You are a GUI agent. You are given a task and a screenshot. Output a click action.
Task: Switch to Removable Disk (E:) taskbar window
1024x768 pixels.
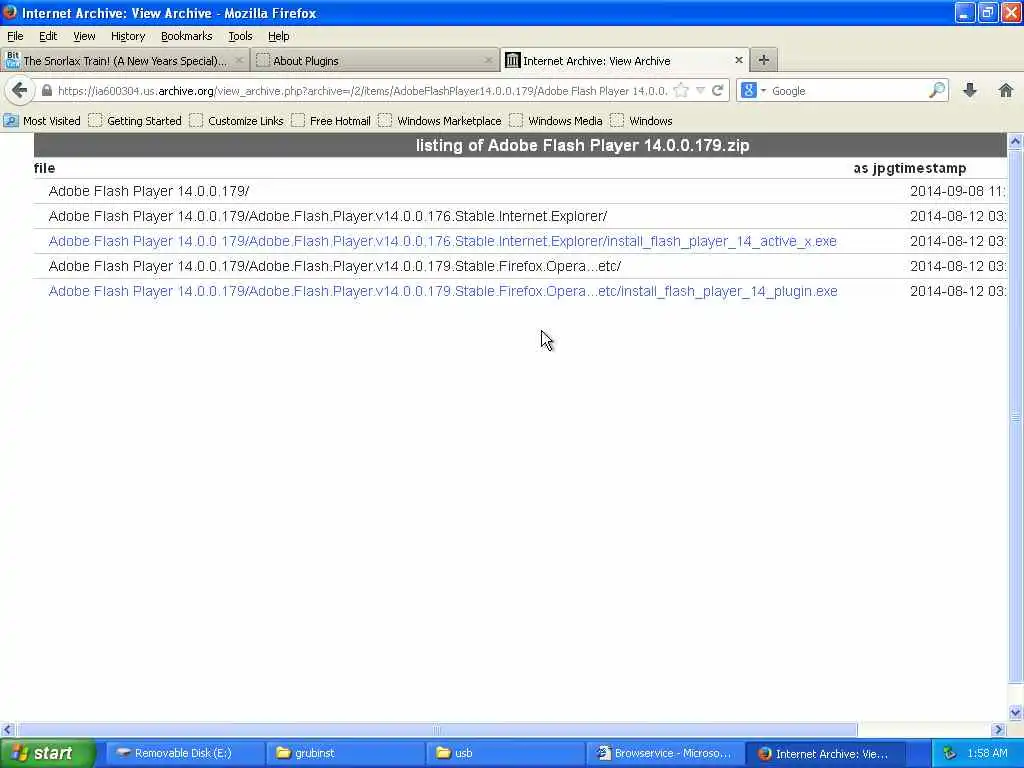(184, 753)
